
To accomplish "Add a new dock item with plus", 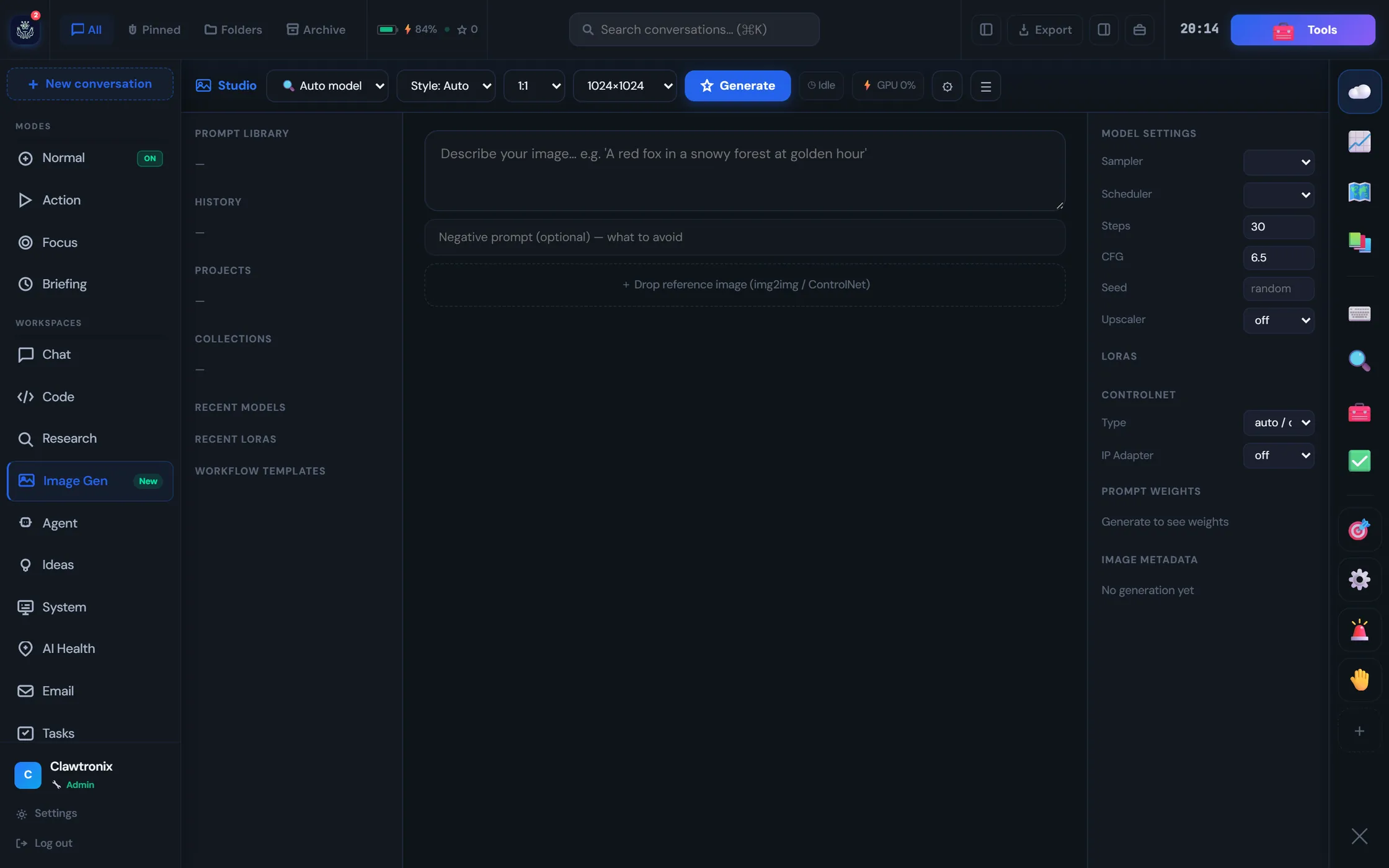I will pos(1359,731).
